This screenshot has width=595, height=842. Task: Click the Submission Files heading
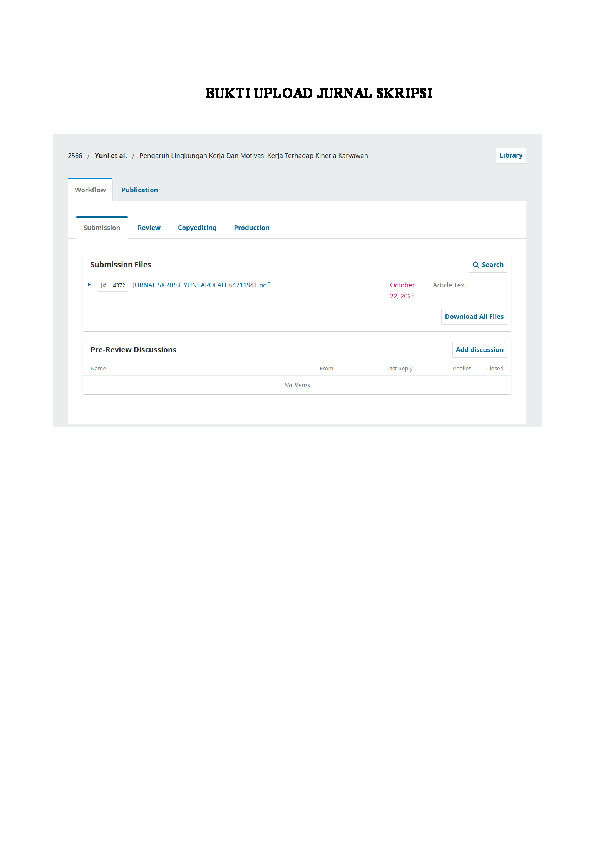click(121, 264)
